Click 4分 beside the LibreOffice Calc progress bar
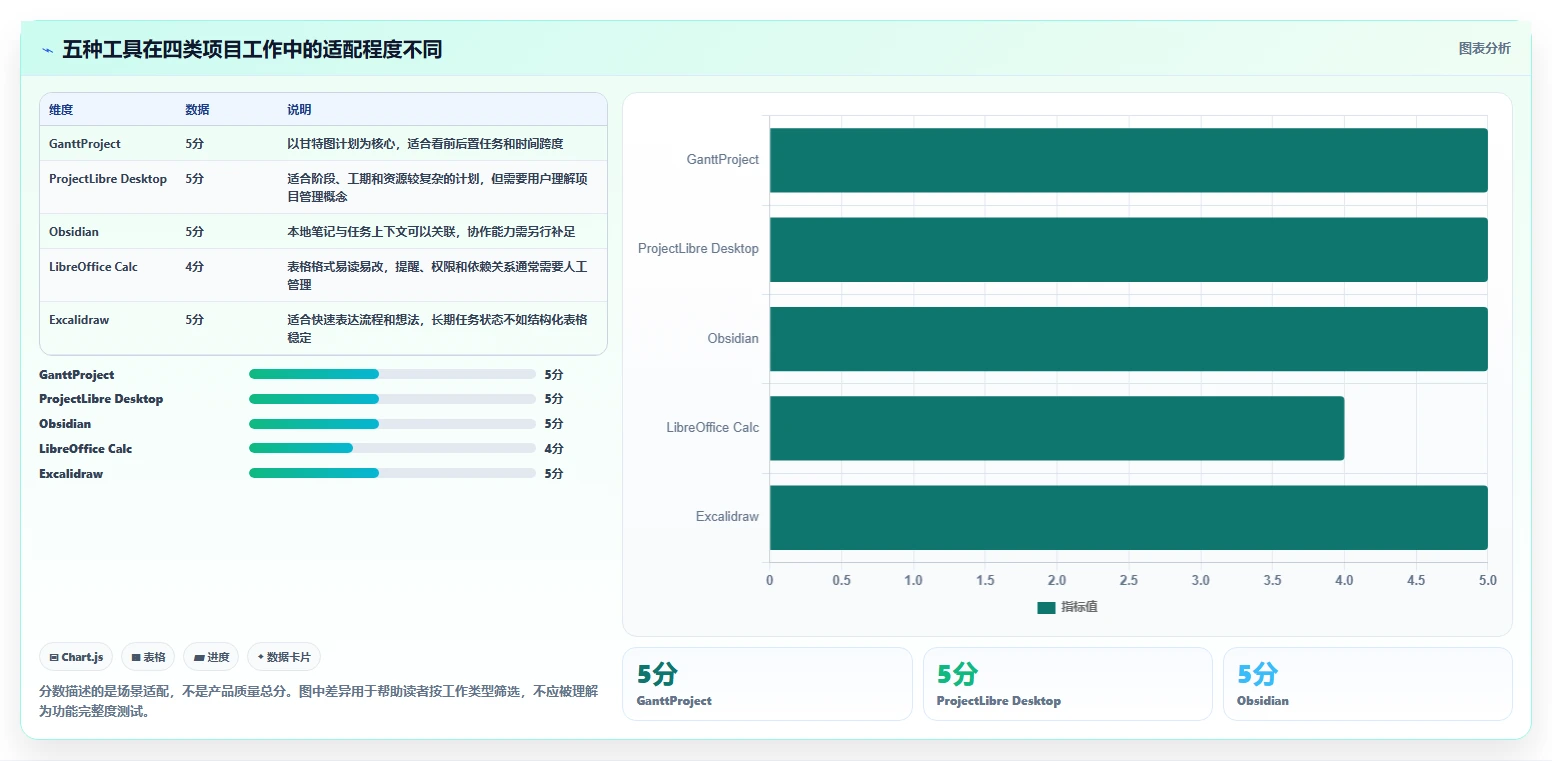The image size is (1552, 761). [x=554, y=449]
